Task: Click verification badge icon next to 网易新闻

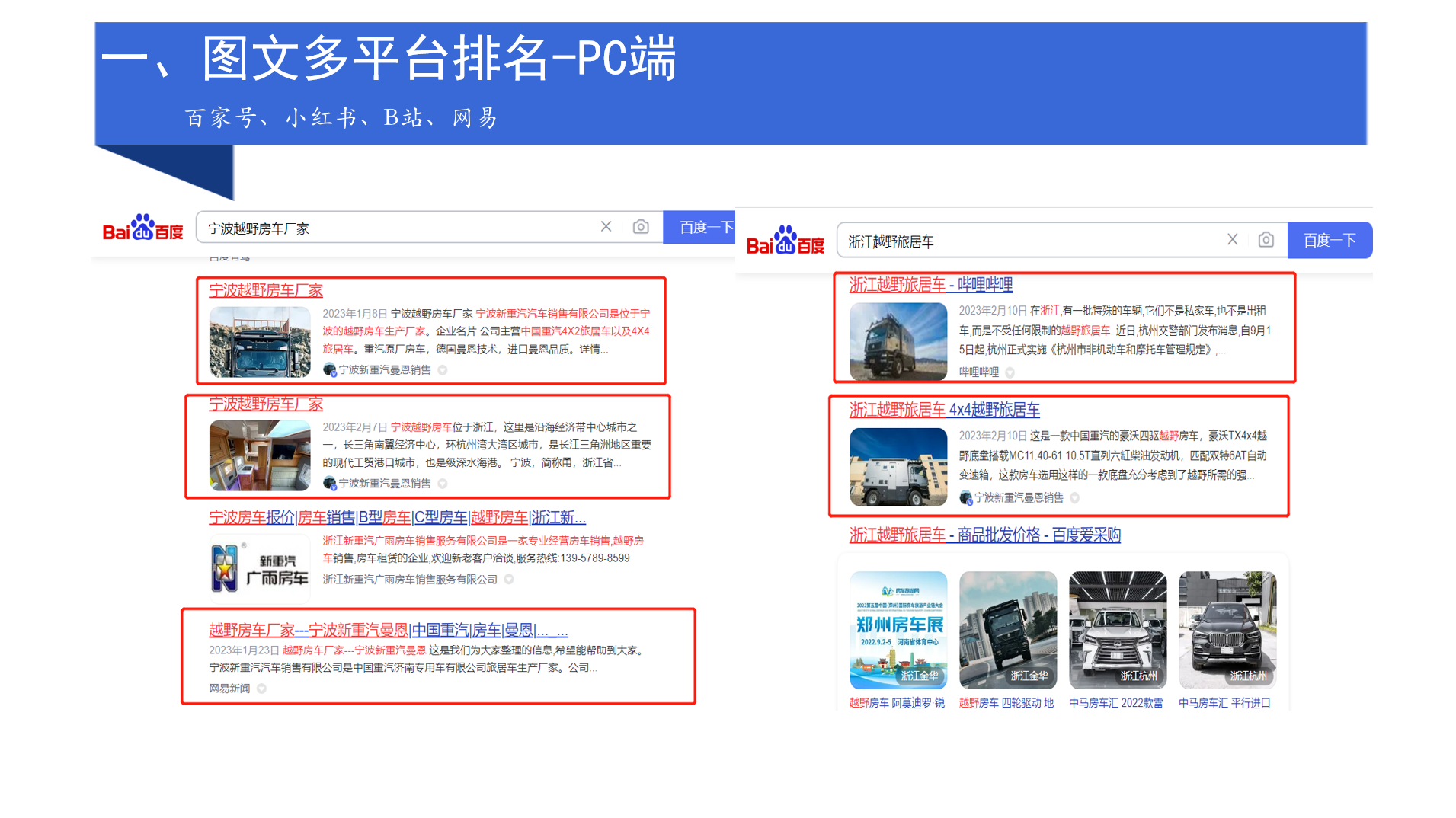Action: 261,689
